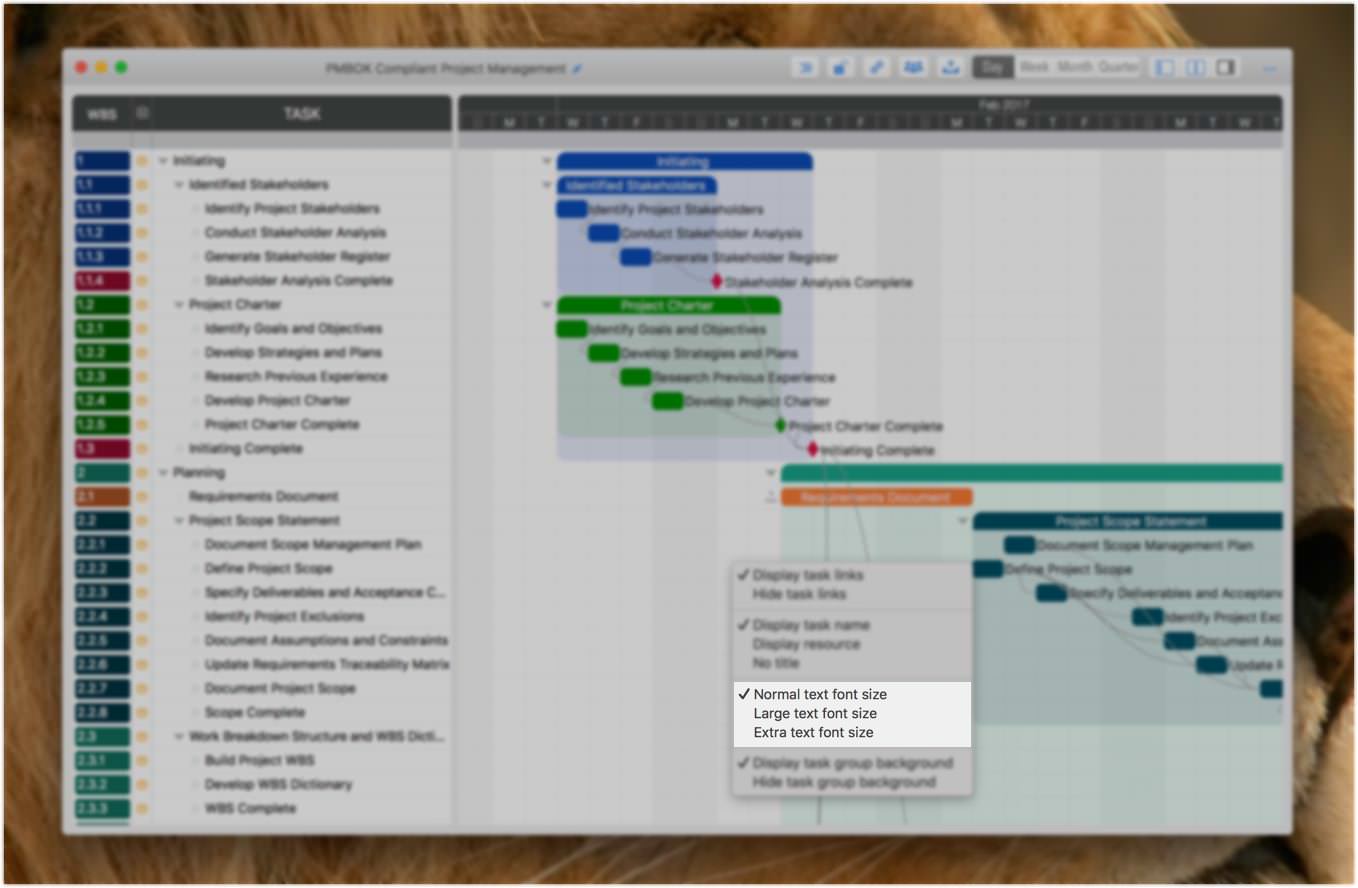Toggle the right inspector panel icon
This screenshot has height=888, width=1358.
pyautogui.click(x=1226, y=68)
